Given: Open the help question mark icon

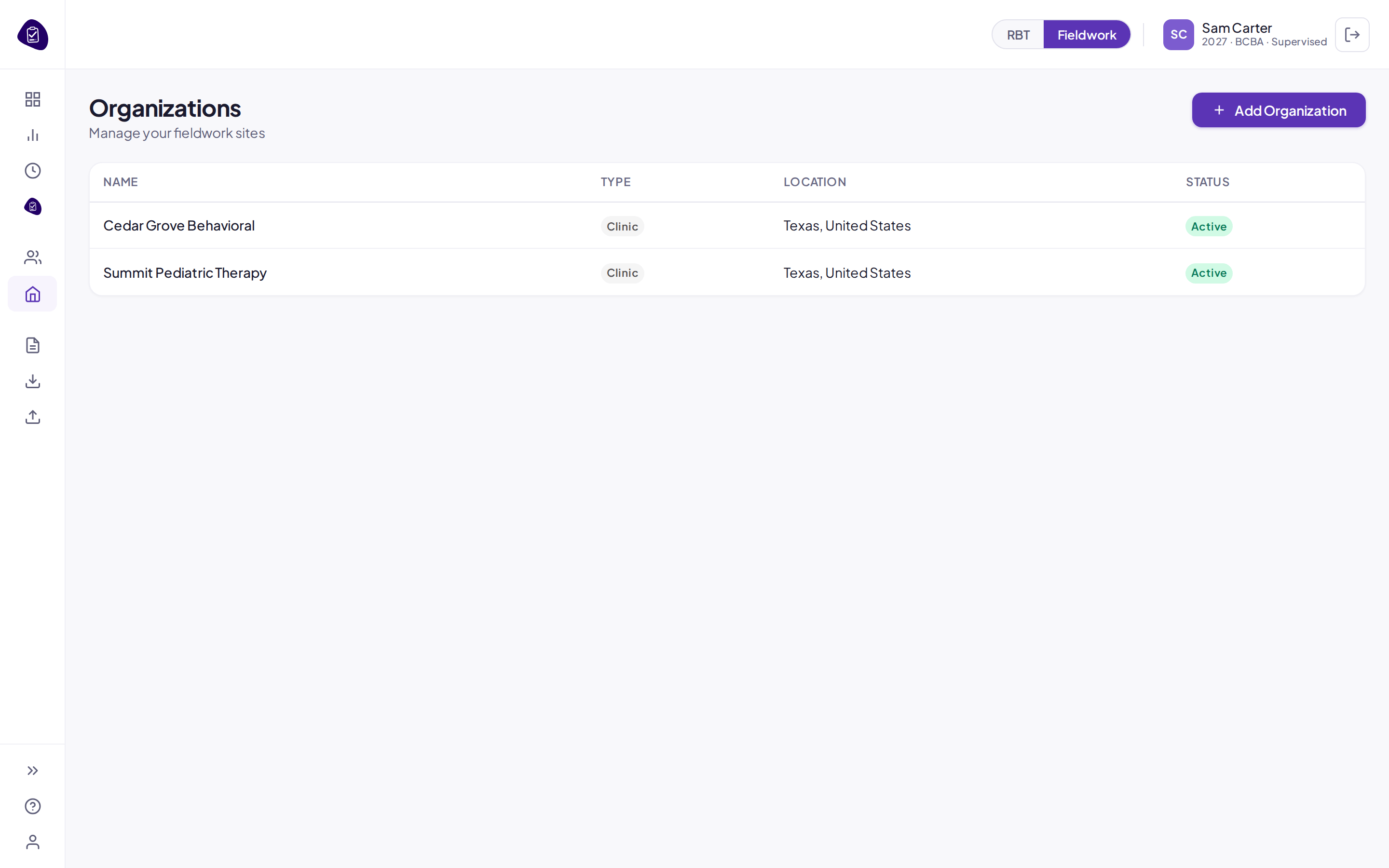Looking at the screenshot, I should click(x=33, y=806).
